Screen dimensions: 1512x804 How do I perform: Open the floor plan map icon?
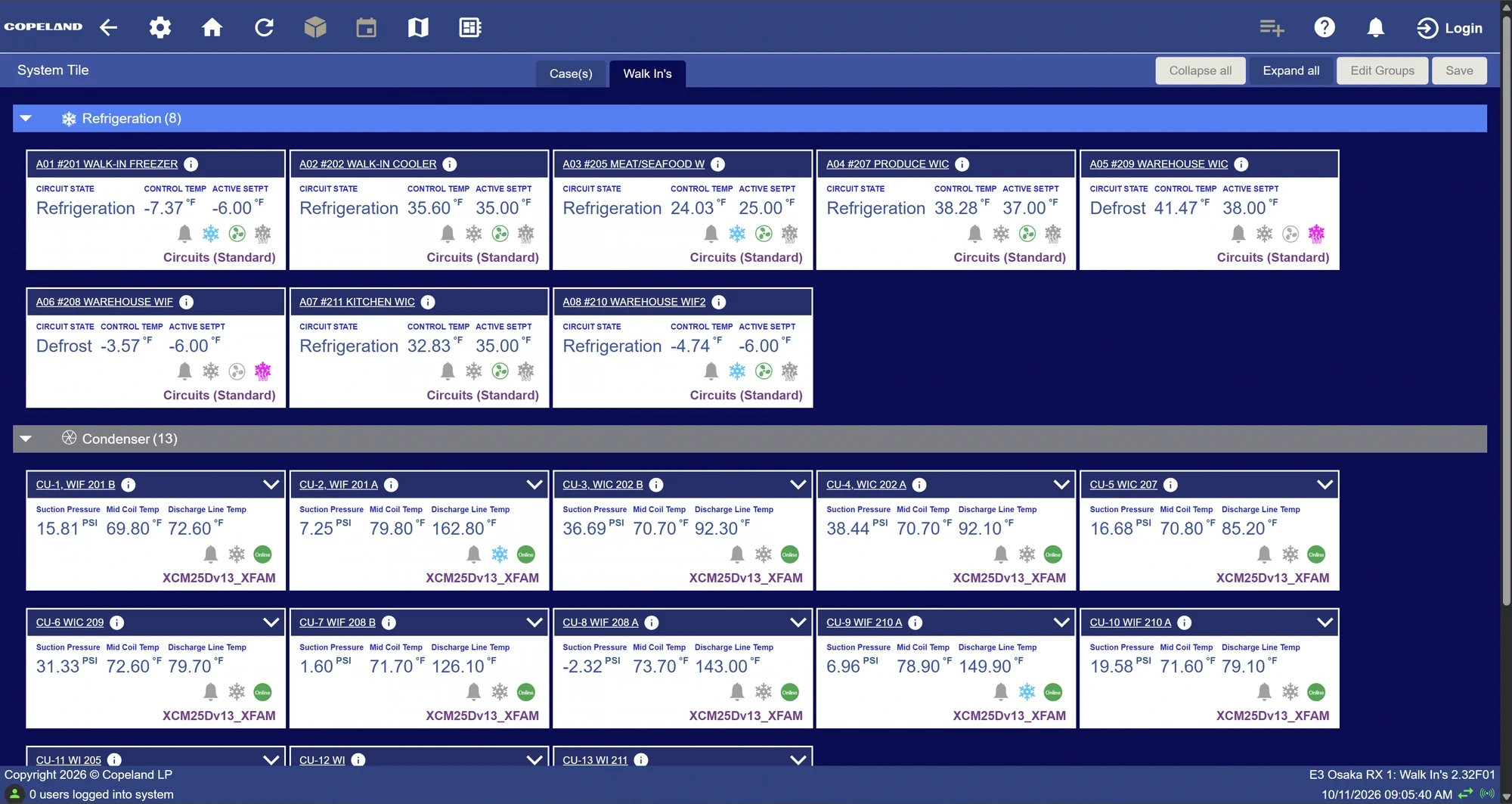(418, 28)
